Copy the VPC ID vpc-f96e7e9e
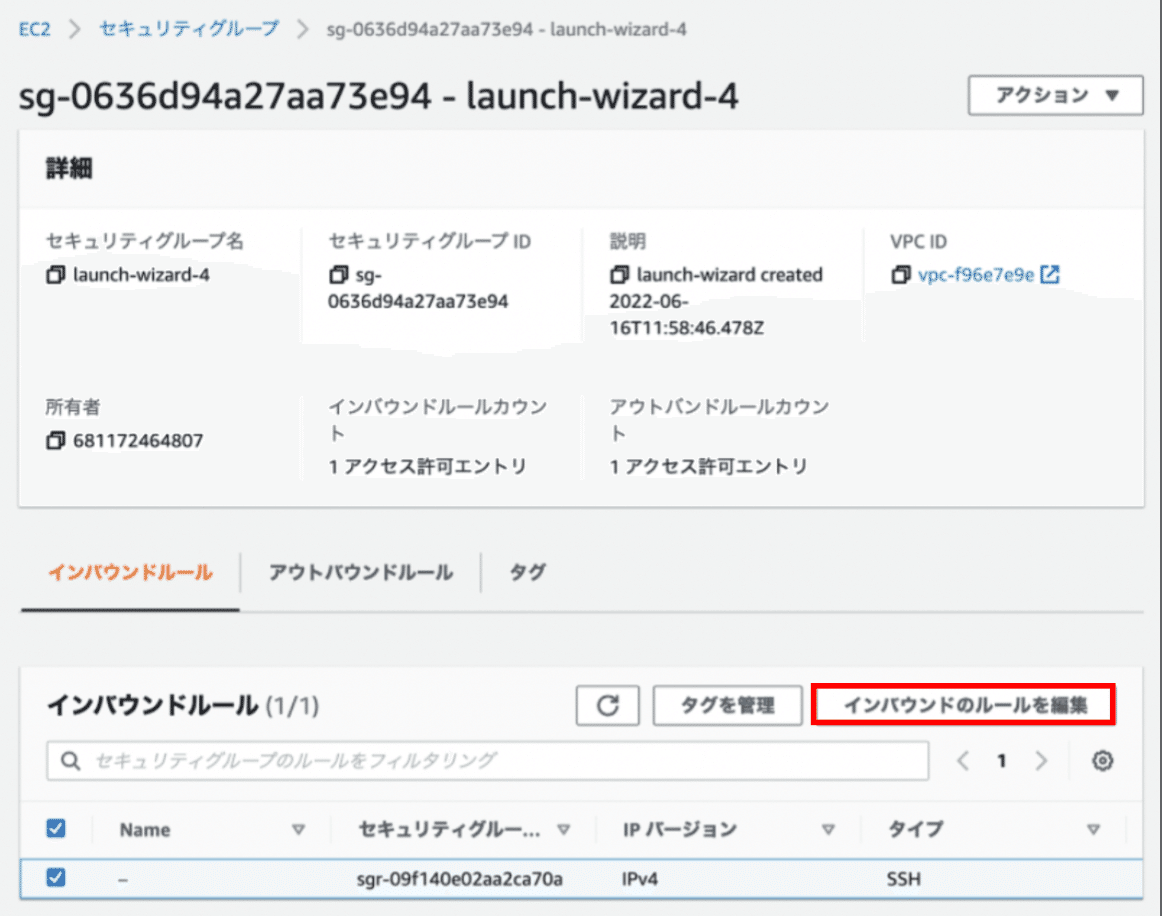The height and width of the screenshot is (916, 1162). [x=900, y=275]
